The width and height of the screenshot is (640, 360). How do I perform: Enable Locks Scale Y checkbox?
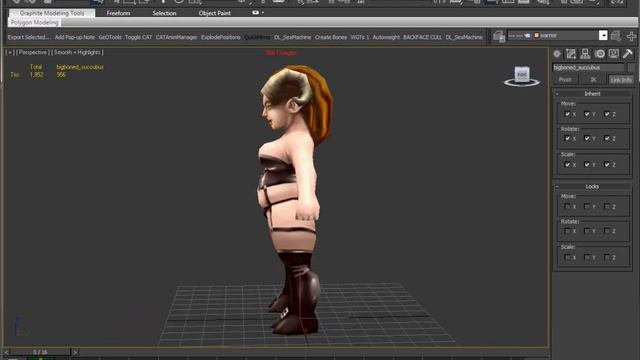587,257
